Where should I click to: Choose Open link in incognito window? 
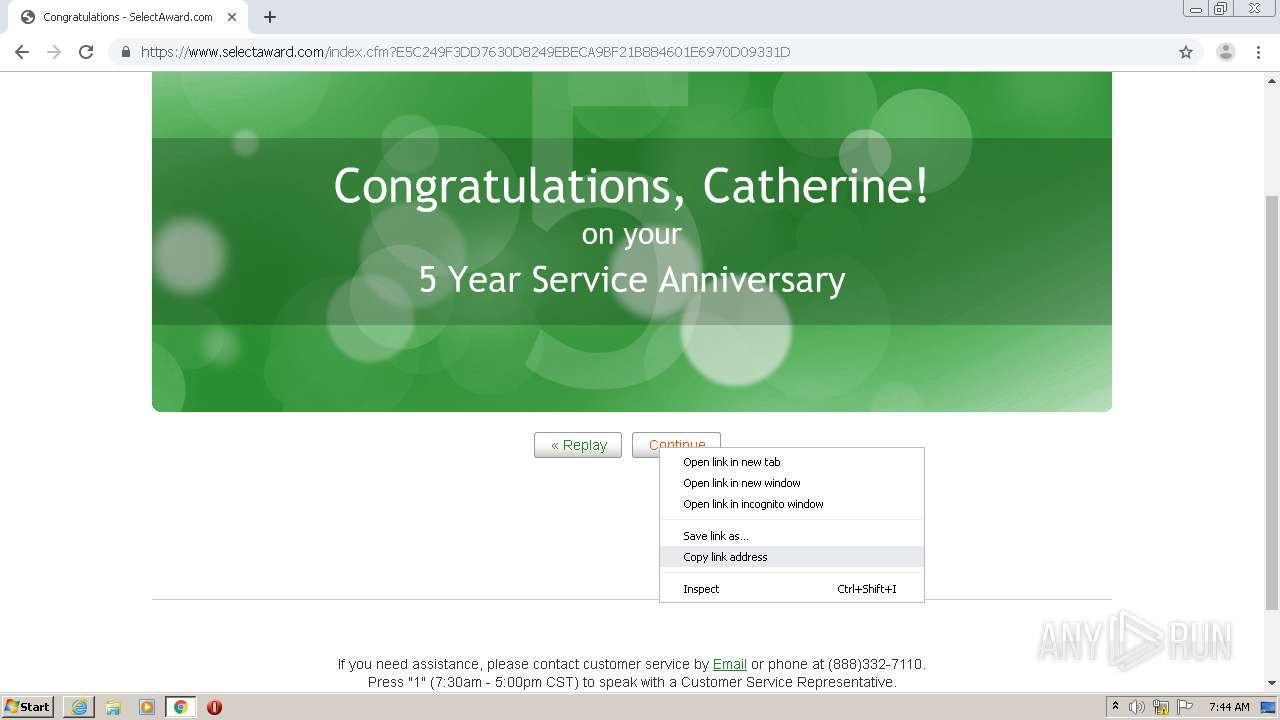point(792,504)
